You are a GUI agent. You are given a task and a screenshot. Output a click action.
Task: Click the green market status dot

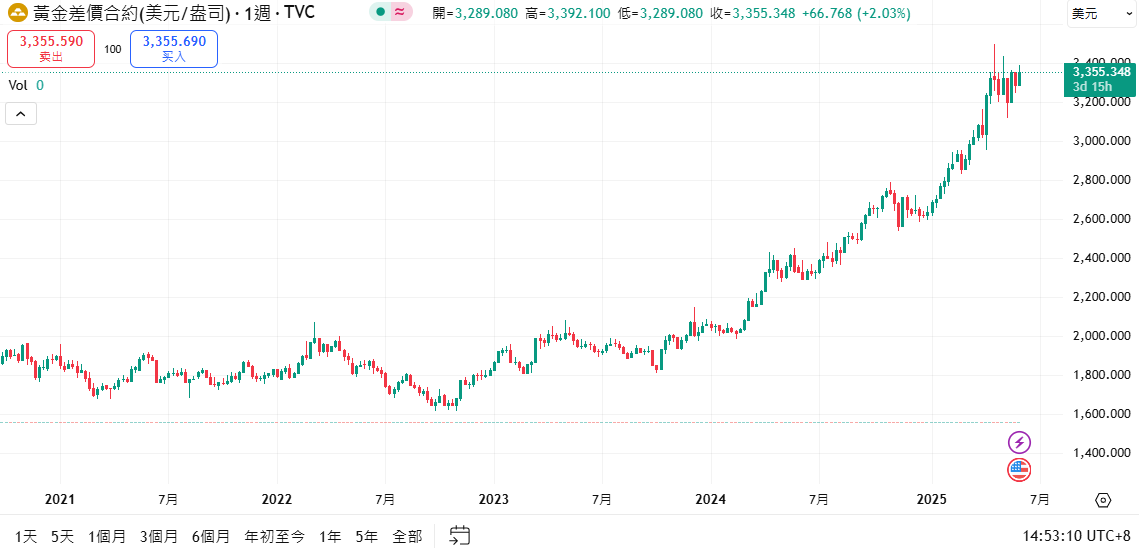coord(380,12)
